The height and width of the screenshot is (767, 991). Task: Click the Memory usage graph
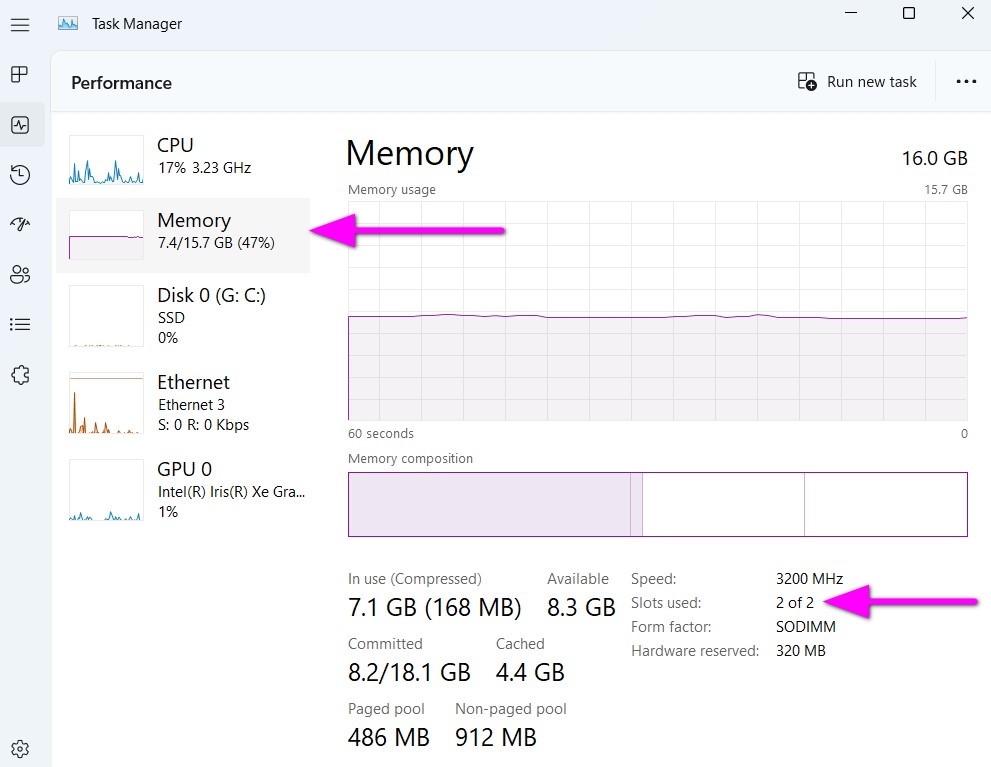pos(657,311)
